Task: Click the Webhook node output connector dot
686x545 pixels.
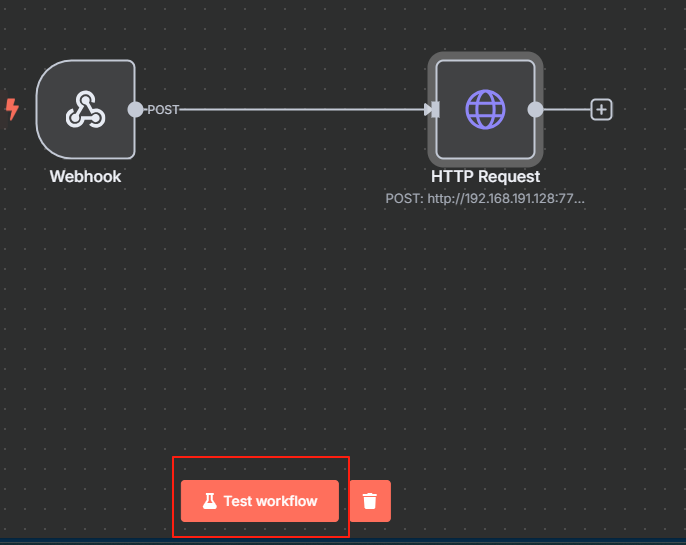Action: pos(135,110)
